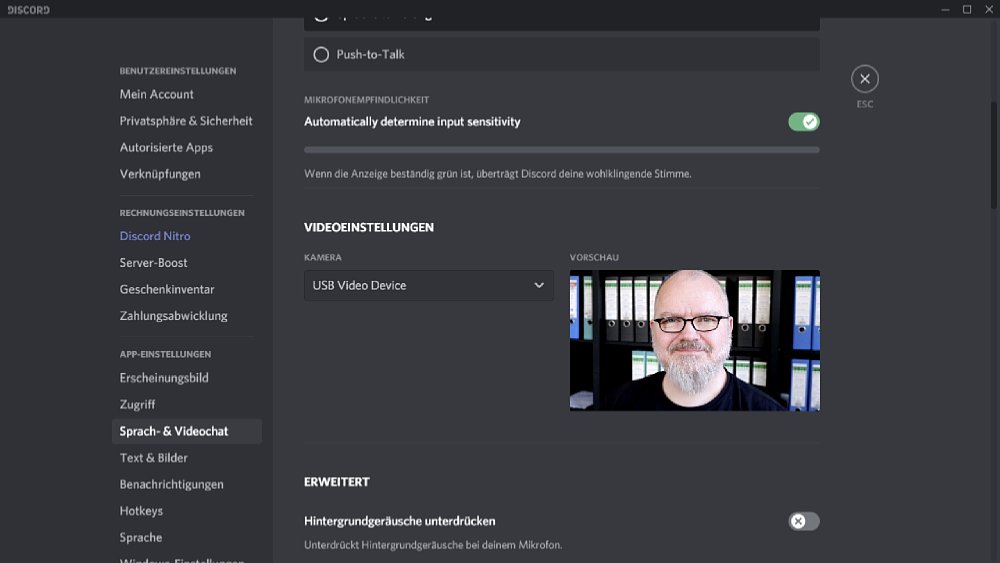The height and width of the screenshot is (563, 1000).
Task: Go to Privatsphäre & Sicherheit
Action: tap(186, 121)
